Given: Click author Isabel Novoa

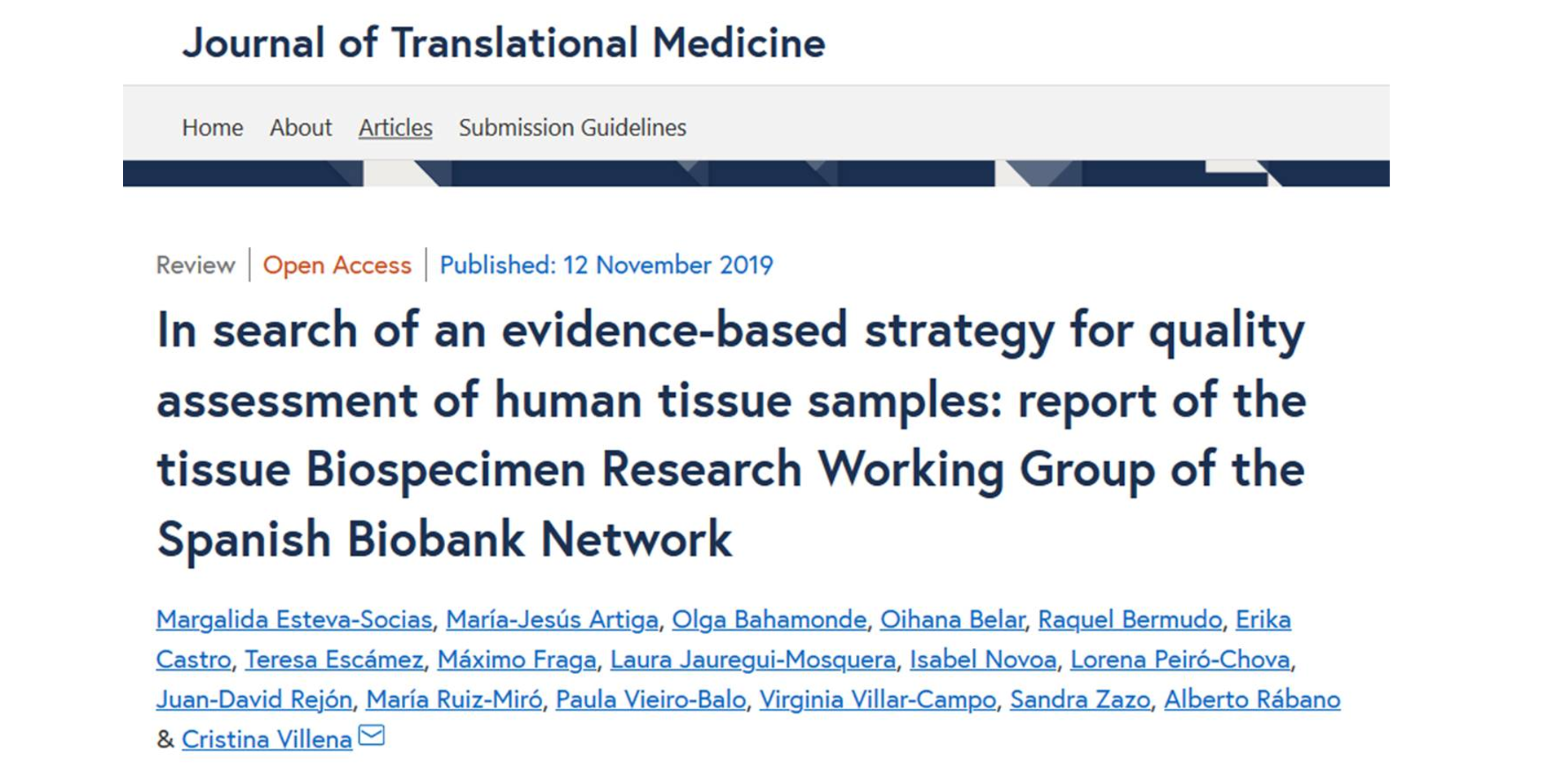Looking at the screenshot, I should pyautogui.click(x=982, y=659).
